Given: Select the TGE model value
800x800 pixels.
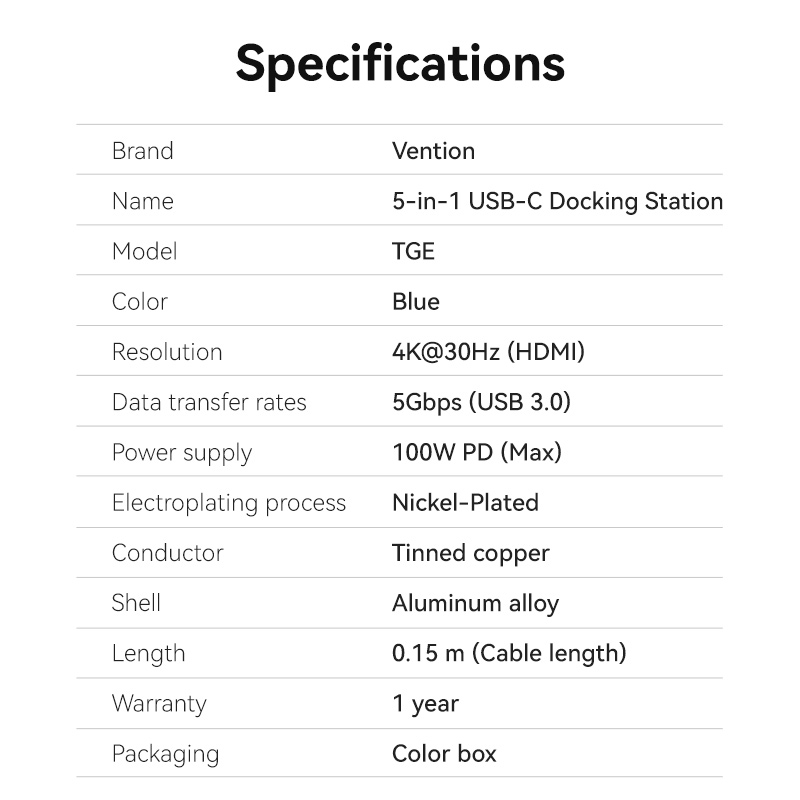Looking at the screenshot, I should pos(413,251).
